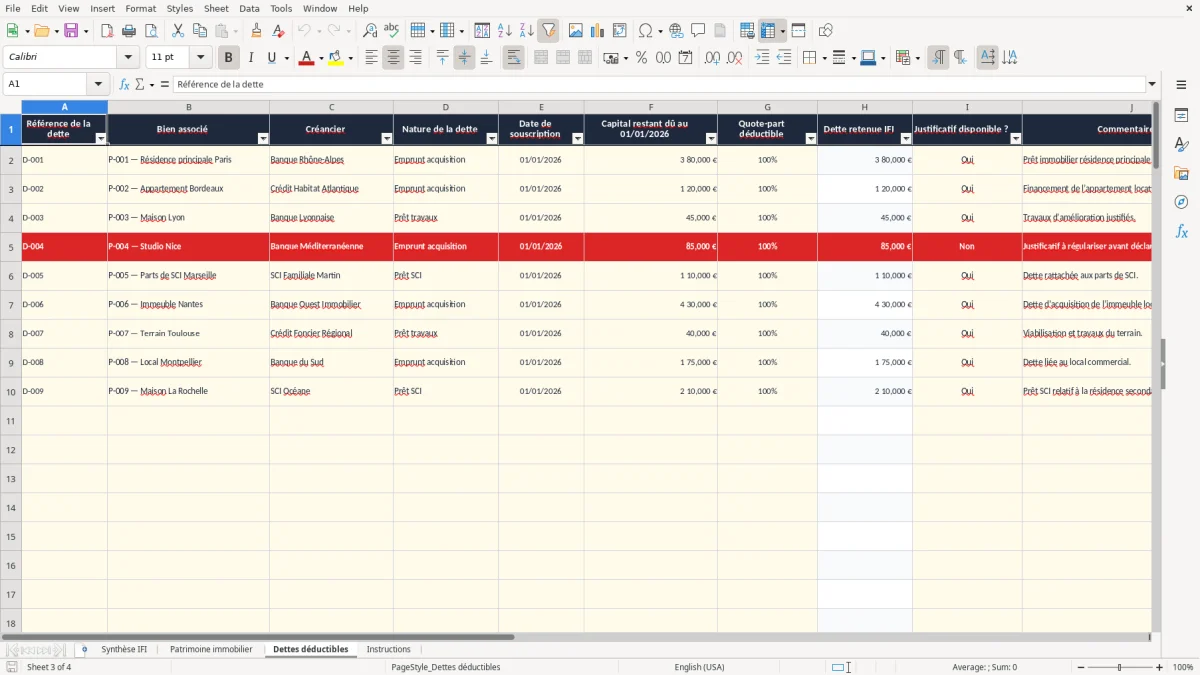1200x675 pixels.
Task: Toggle Italic formatting
Action: coord(251,58)
